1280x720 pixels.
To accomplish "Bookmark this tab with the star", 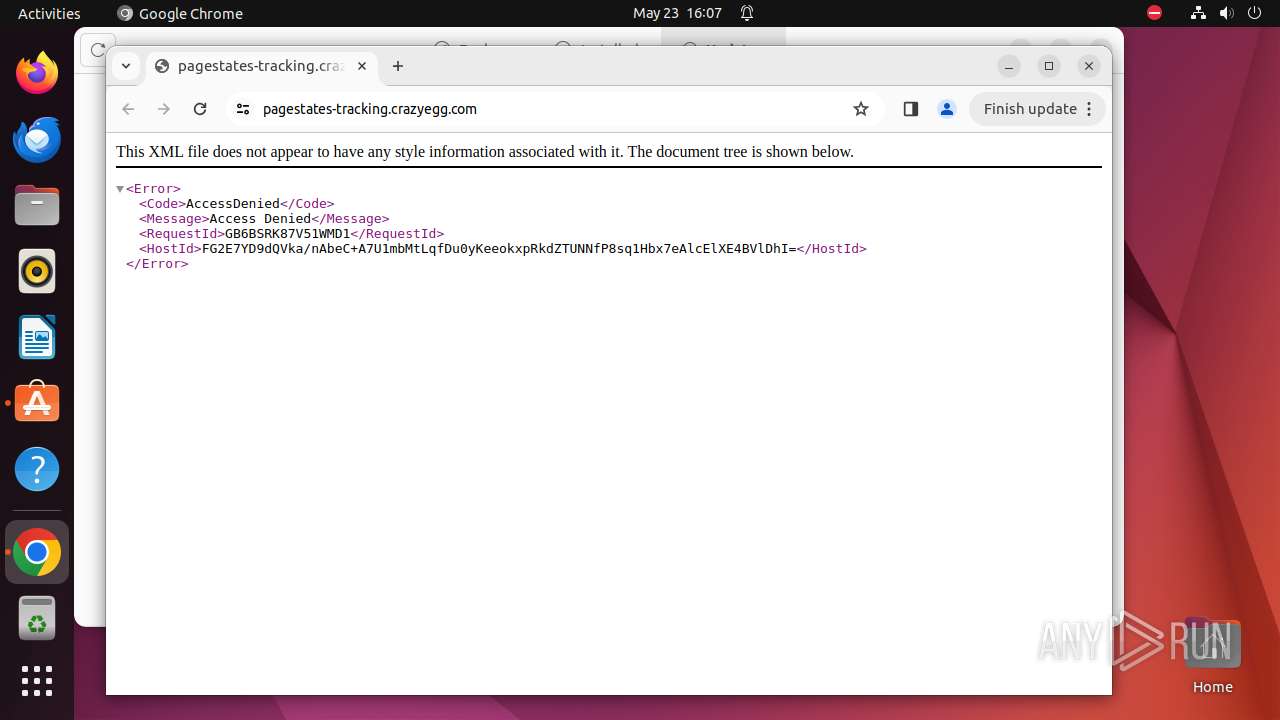I will (x=861, y=109).
